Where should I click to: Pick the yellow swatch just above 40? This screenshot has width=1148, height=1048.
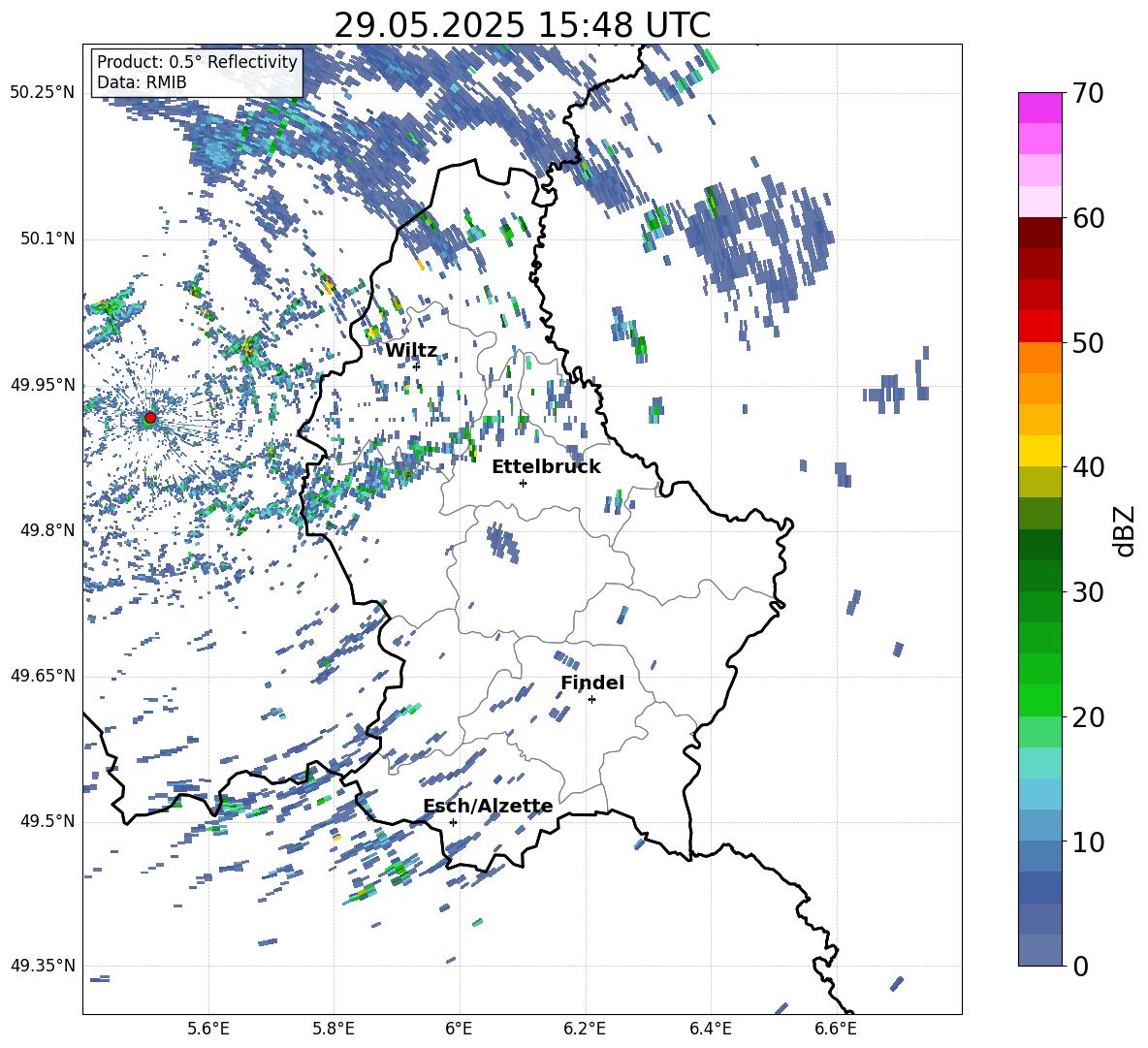pos(1040,451)
